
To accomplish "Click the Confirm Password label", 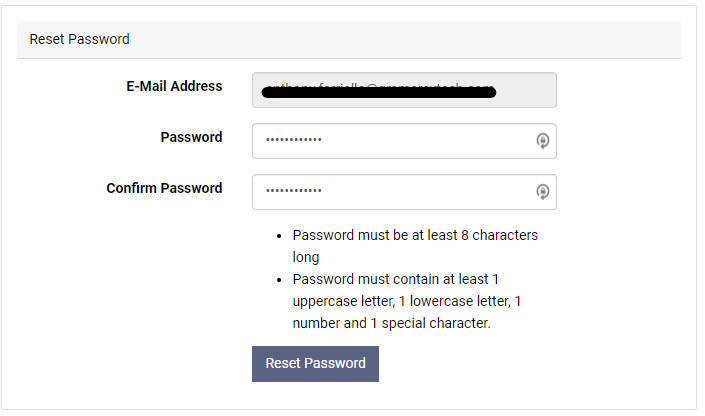I will coord(164,188).
